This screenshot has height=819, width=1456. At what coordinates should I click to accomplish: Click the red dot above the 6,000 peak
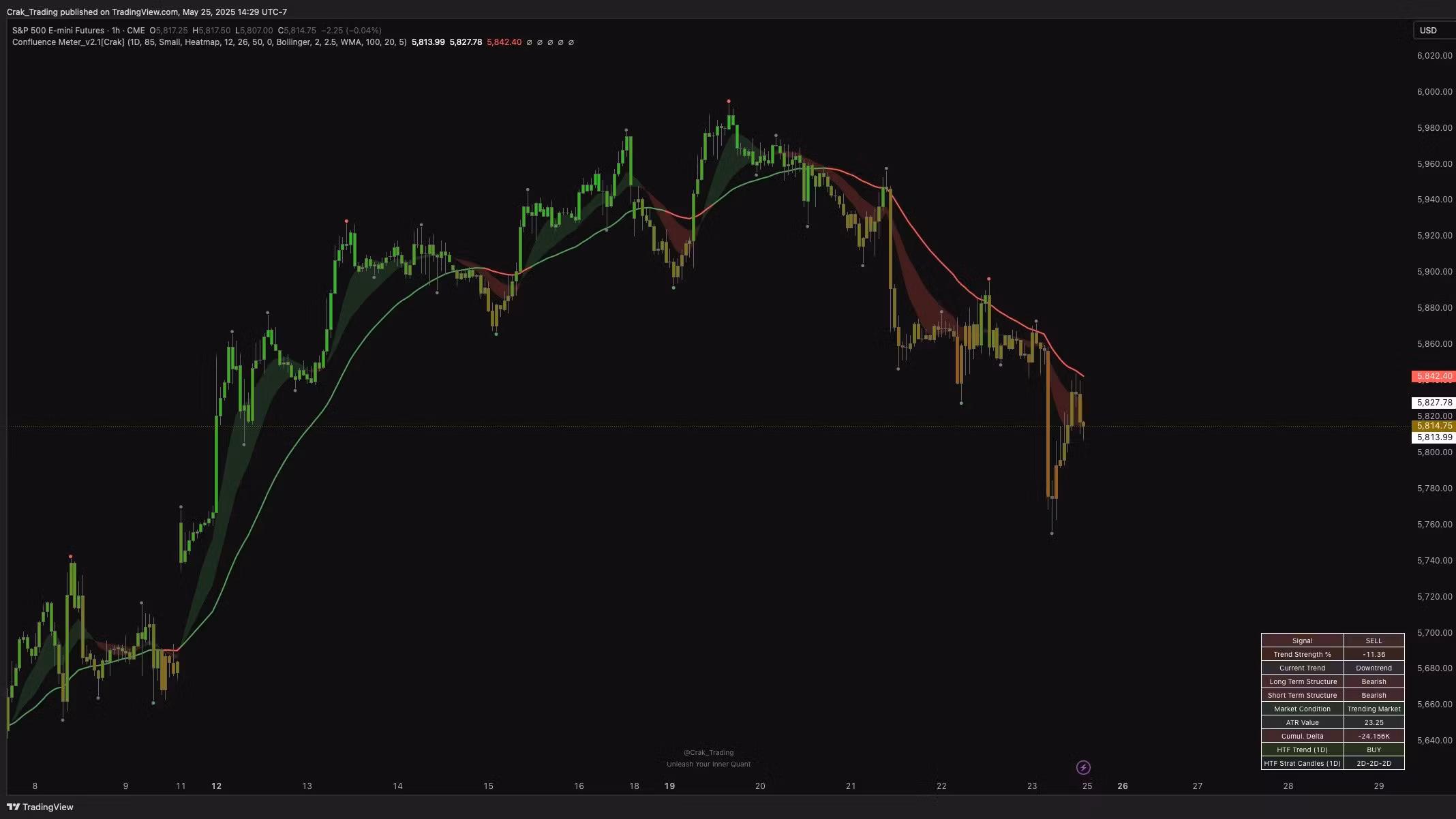[x=729, y=101]
